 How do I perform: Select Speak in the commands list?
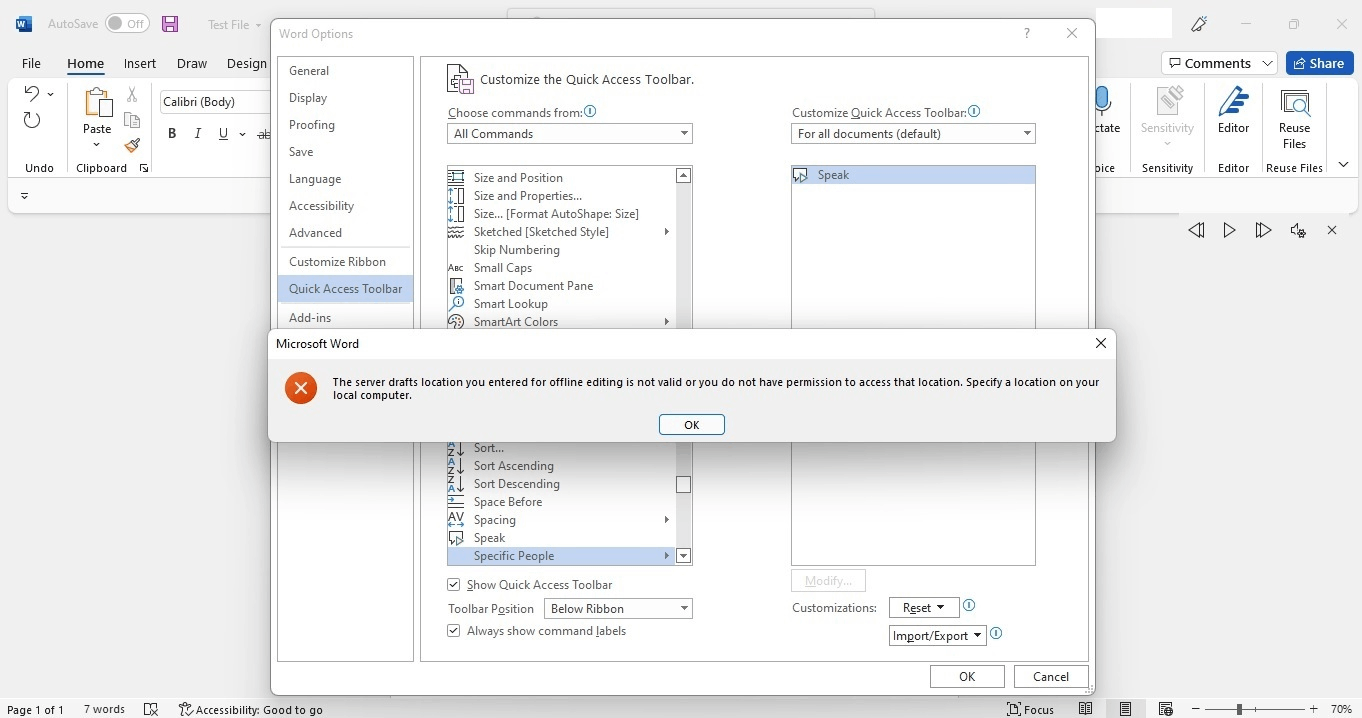point(561,538)
